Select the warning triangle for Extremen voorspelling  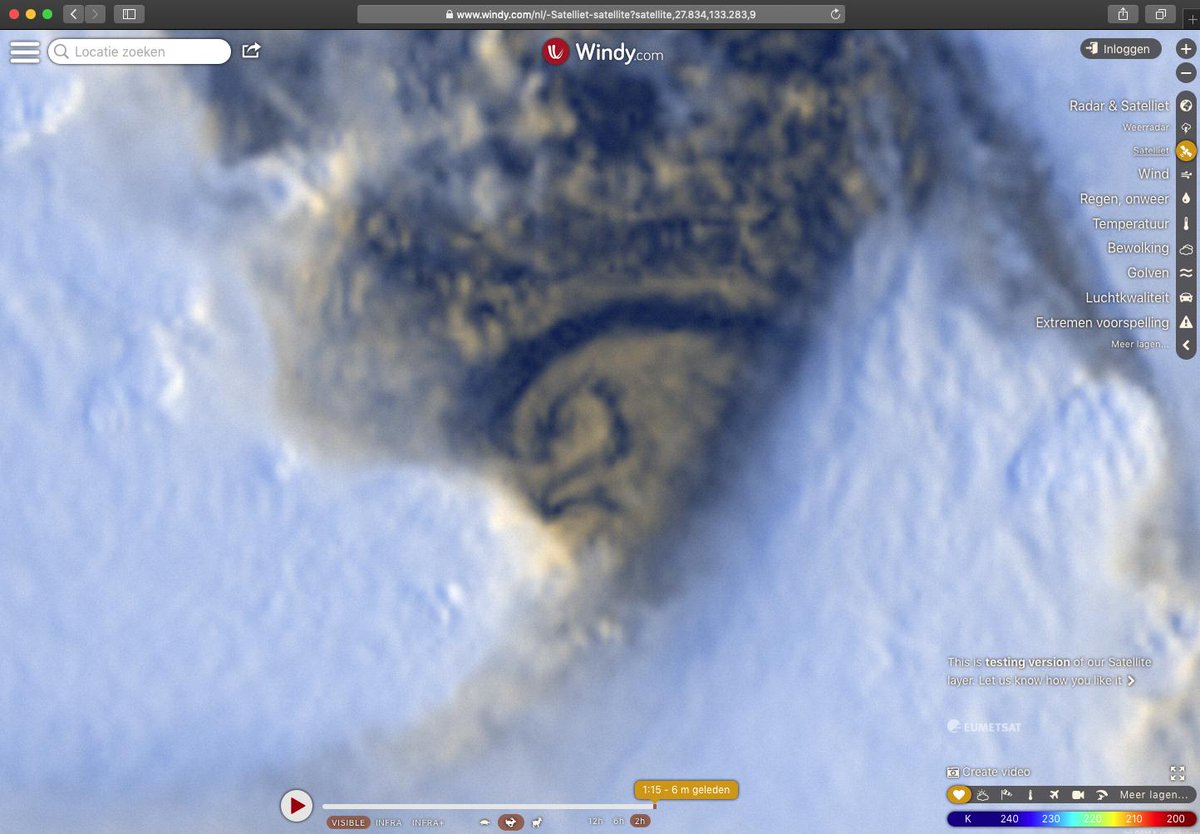tap(1186, 322)
